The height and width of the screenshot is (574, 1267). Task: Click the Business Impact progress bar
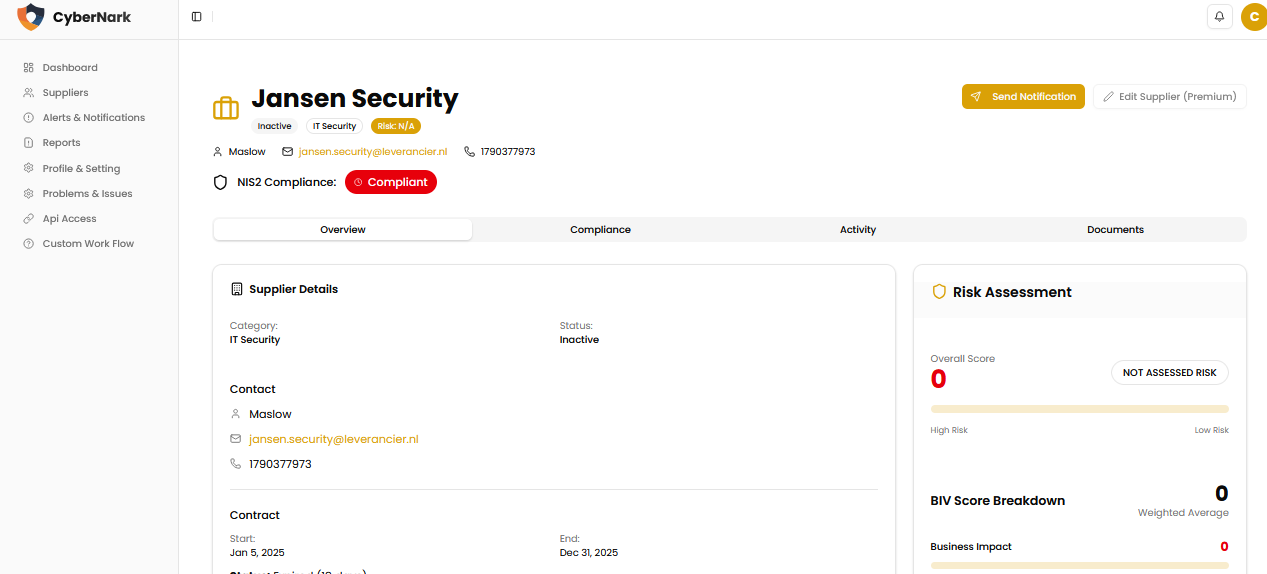click(x=1080, y=565)
